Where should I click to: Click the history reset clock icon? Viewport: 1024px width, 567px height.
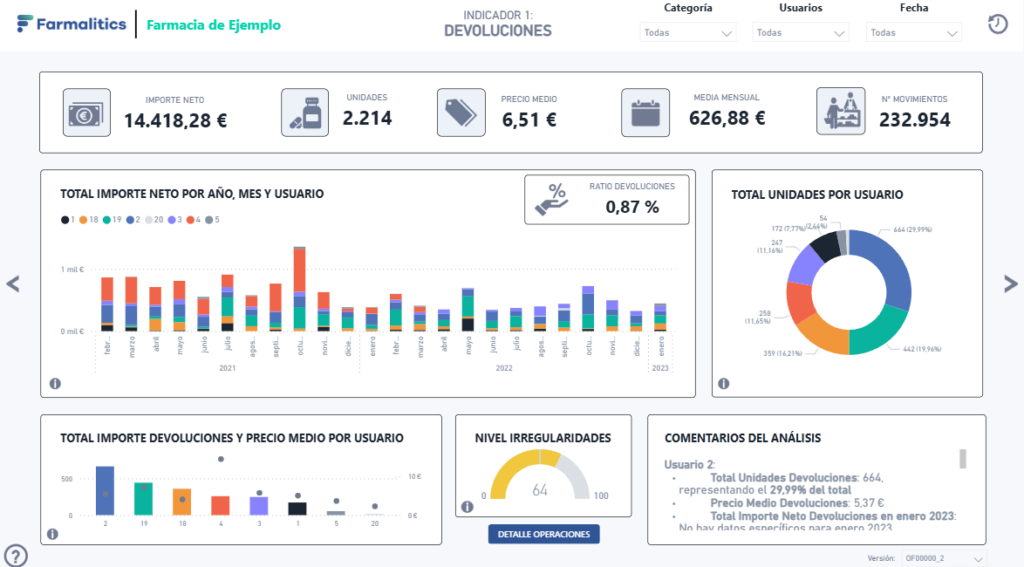tap(997, 25)
